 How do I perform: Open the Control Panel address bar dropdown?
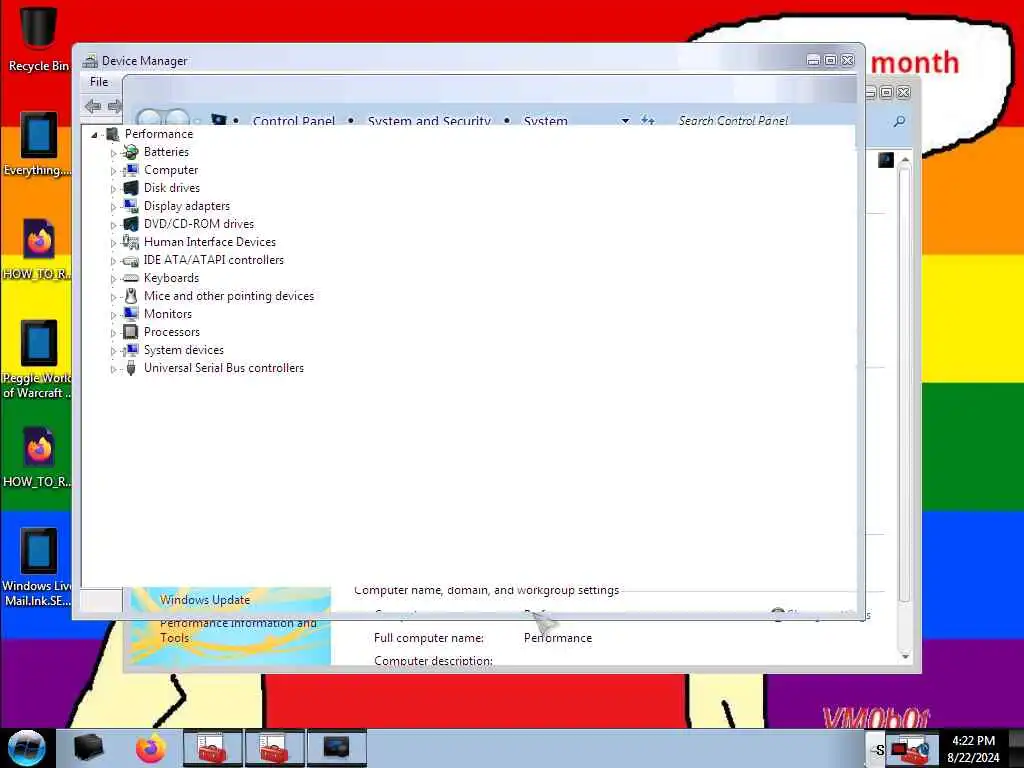(x=625, y=121)
